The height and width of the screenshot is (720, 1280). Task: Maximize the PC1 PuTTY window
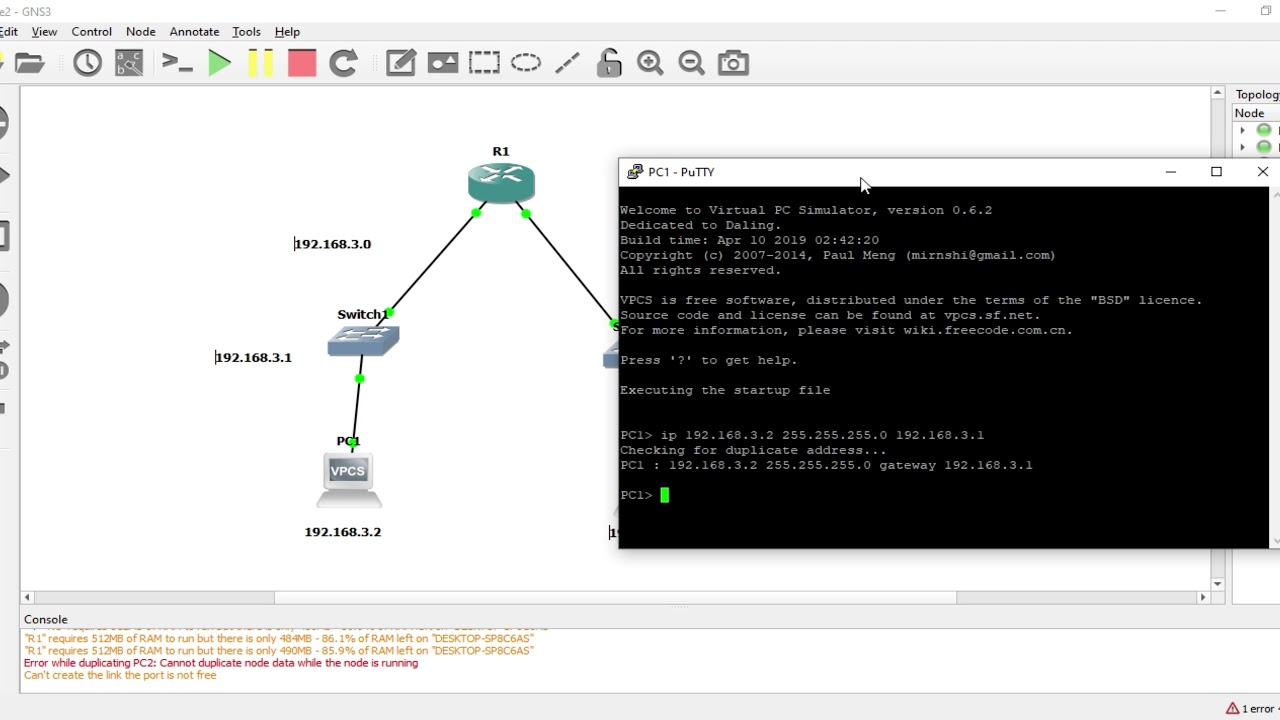point(1216,172)
